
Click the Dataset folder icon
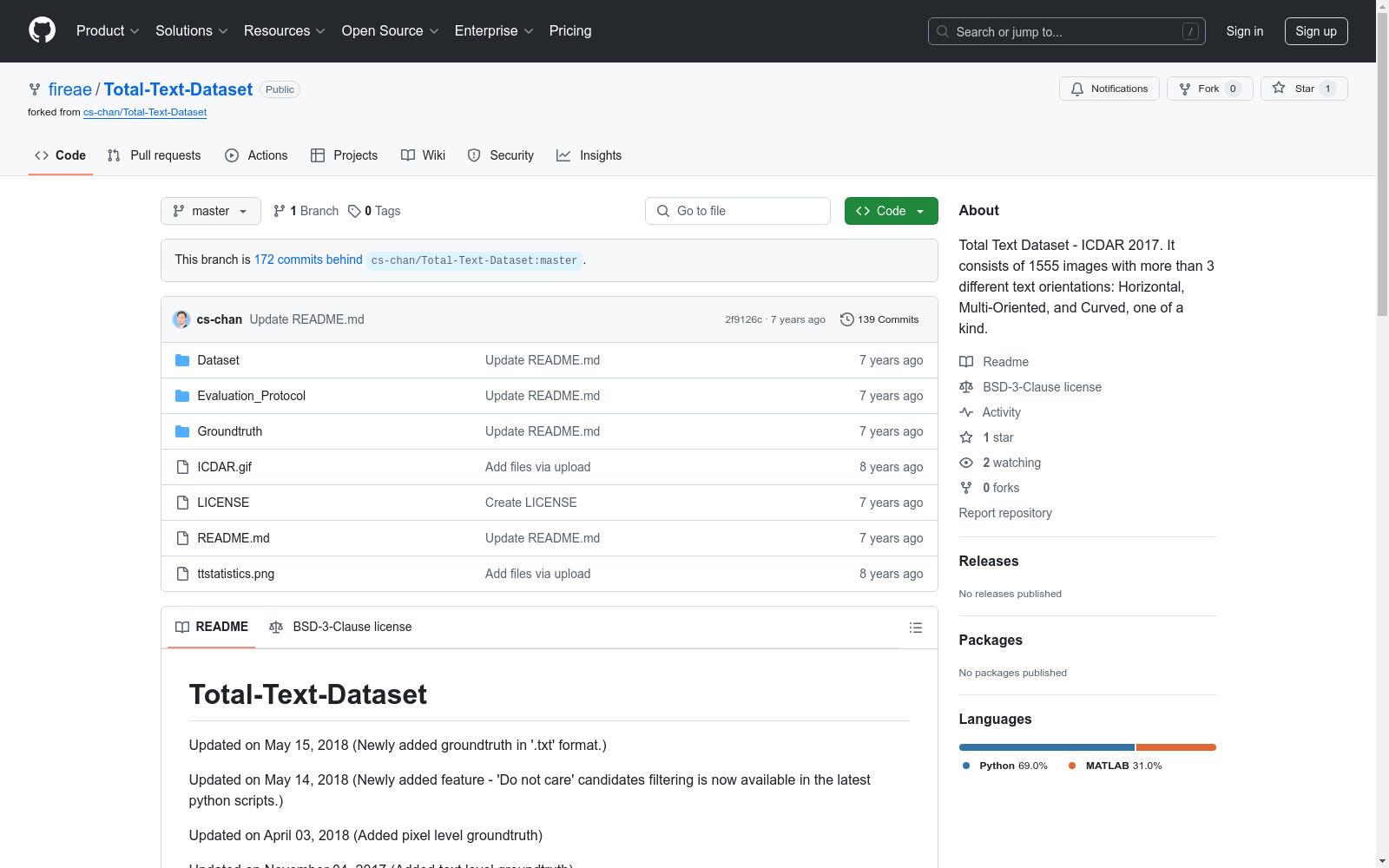pyautogui.click(x=182, y=360)
